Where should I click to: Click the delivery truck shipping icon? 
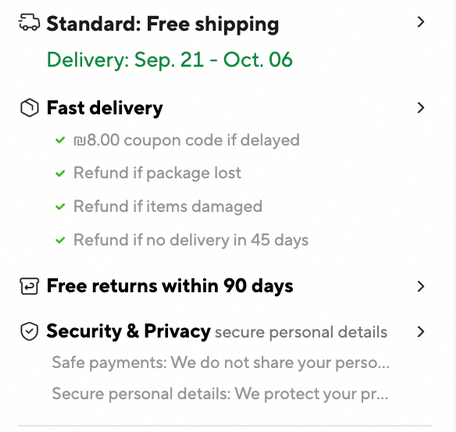click(29, 22)
